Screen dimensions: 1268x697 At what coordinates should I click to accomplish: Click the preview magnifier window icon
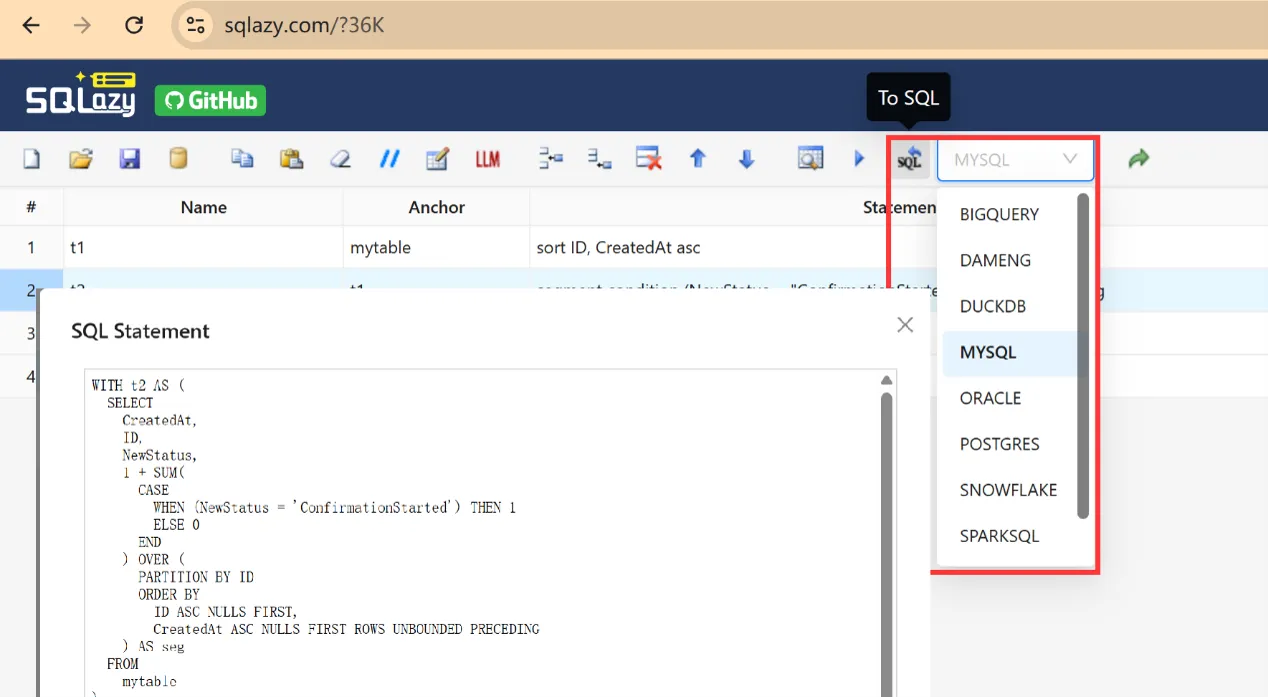coord(810,159)
